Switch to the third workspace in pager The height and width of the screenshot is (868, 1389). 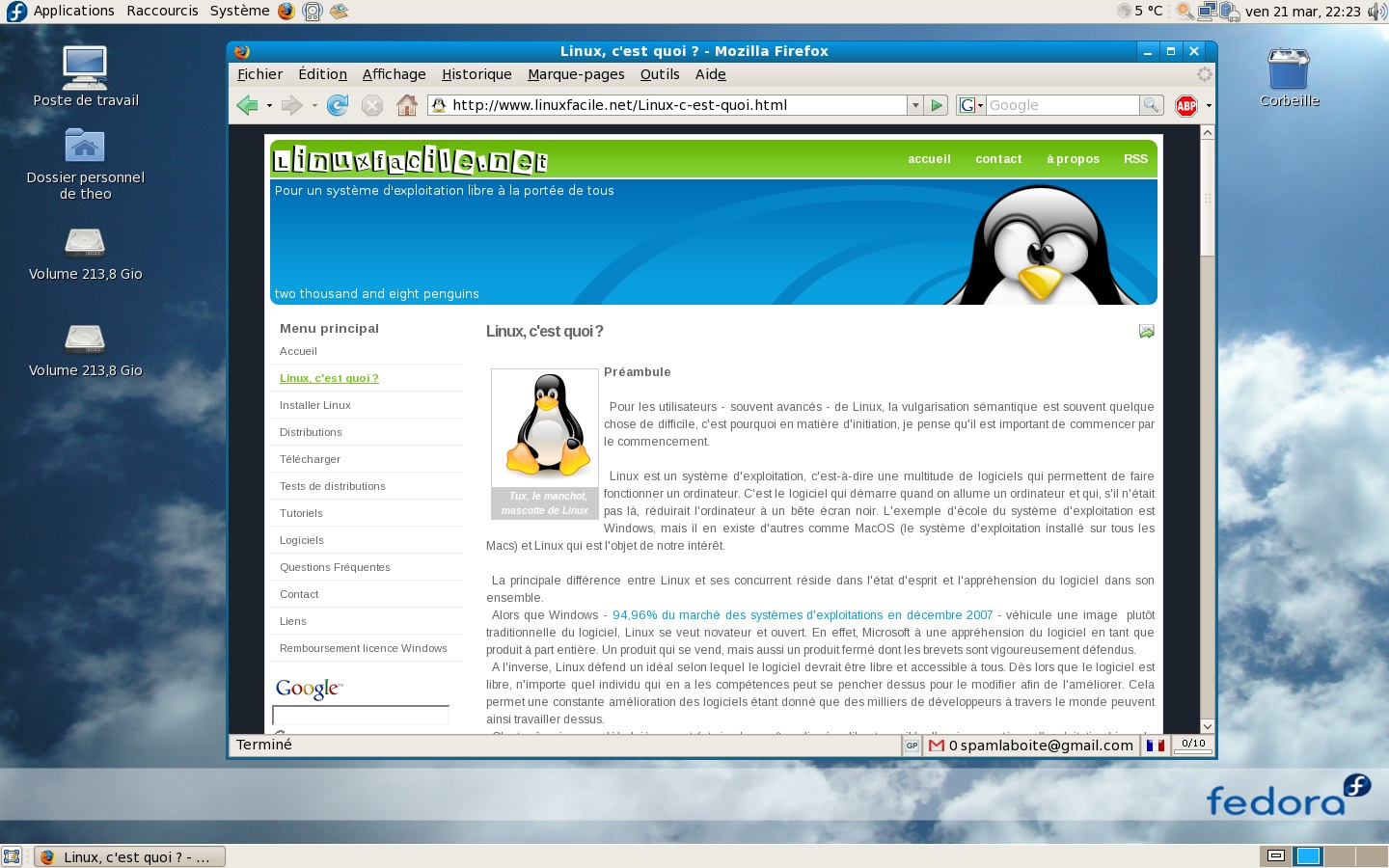click(1339, 855)
